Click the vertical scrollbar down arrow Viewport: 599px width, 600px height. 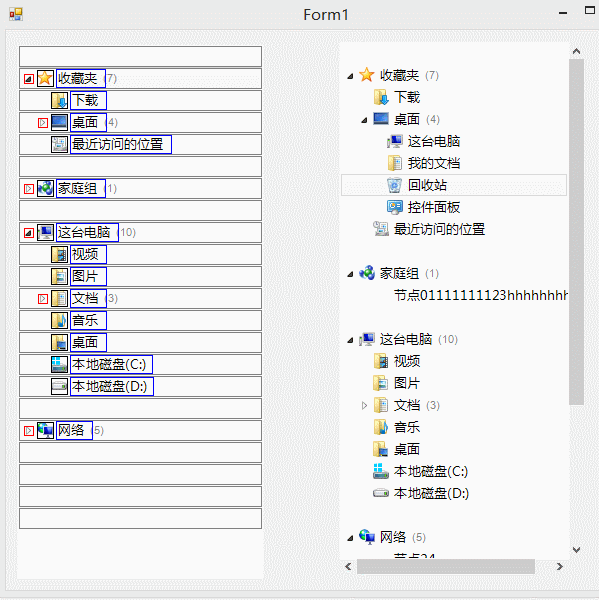[576, 550]
